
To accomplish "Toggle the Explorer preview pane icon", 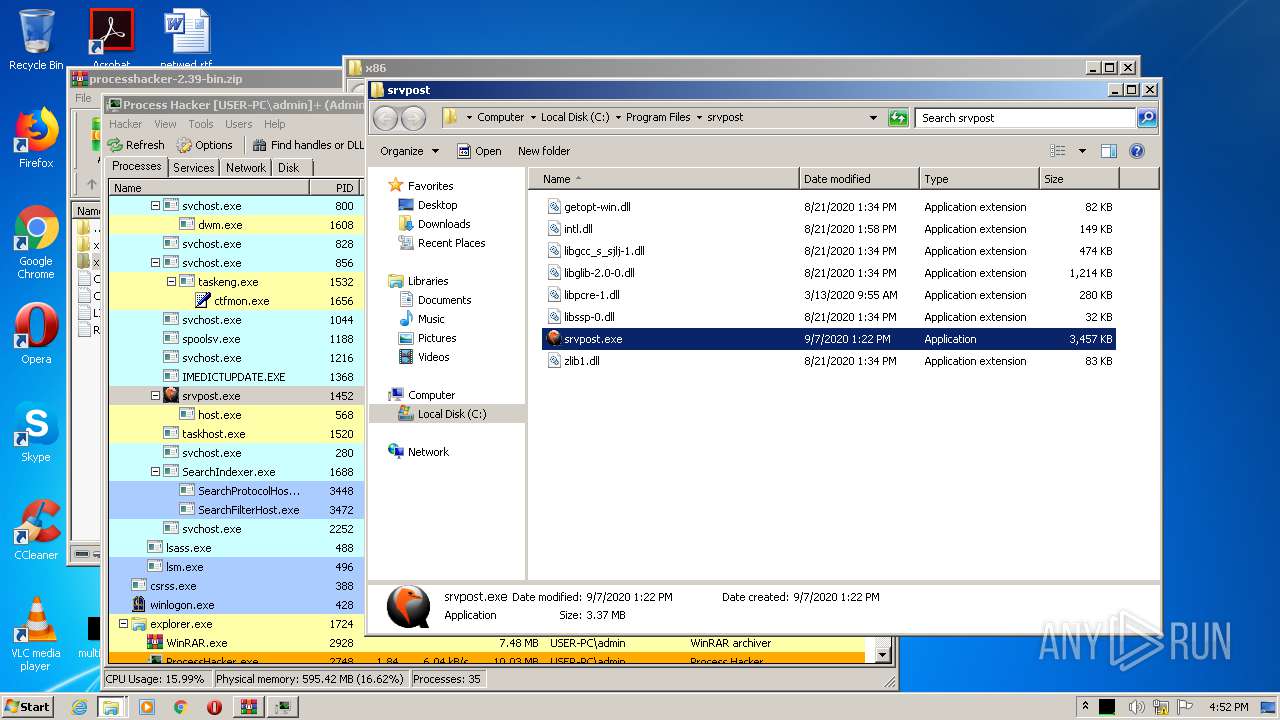I will 1108,151.
